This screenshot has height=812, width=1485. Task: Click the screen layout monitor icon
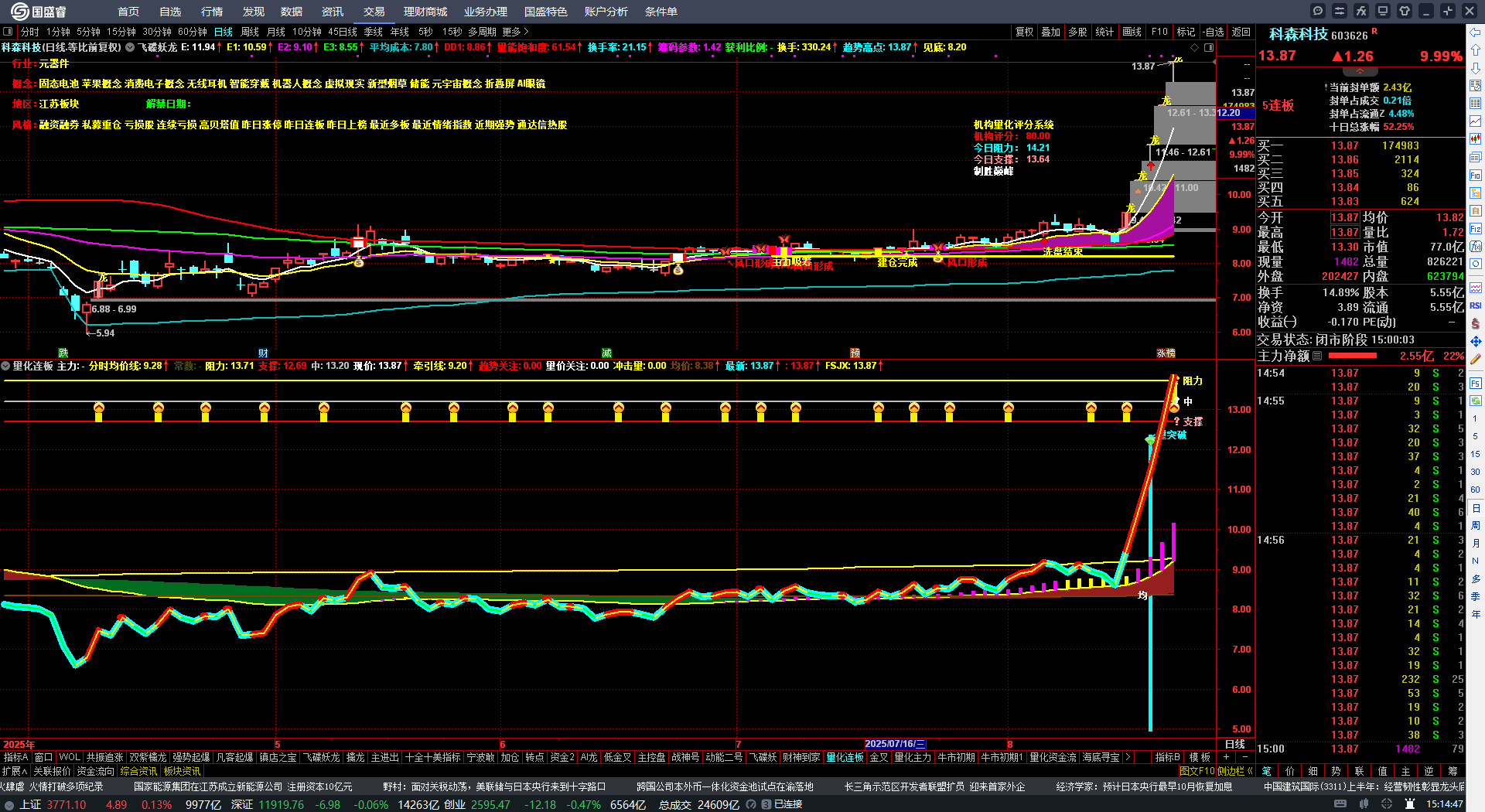pos(1383,11)
